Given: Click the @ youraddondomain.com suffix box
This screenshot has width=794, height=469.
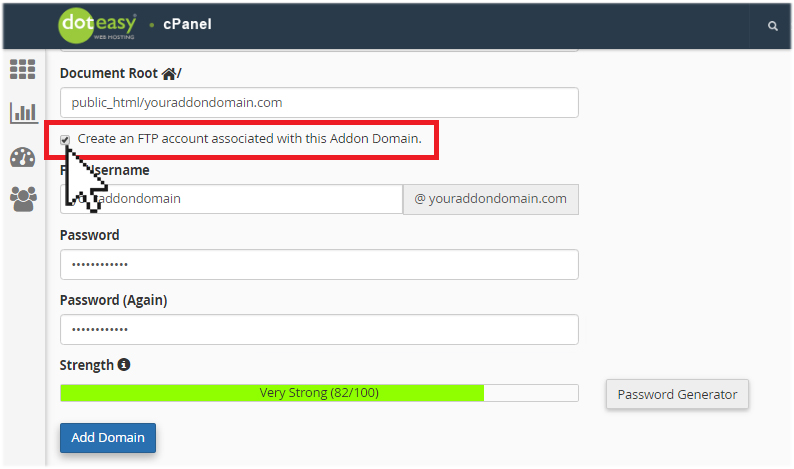Looking at the screenshot, I should [491, 199].
